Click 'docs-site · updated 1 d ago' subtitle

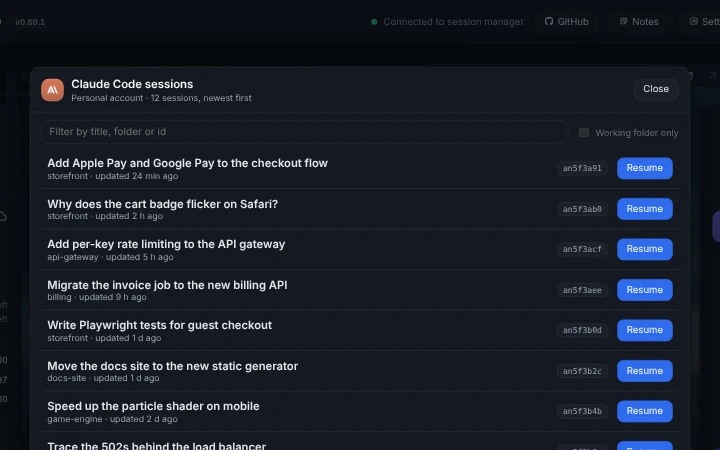[x=103, y=378]
